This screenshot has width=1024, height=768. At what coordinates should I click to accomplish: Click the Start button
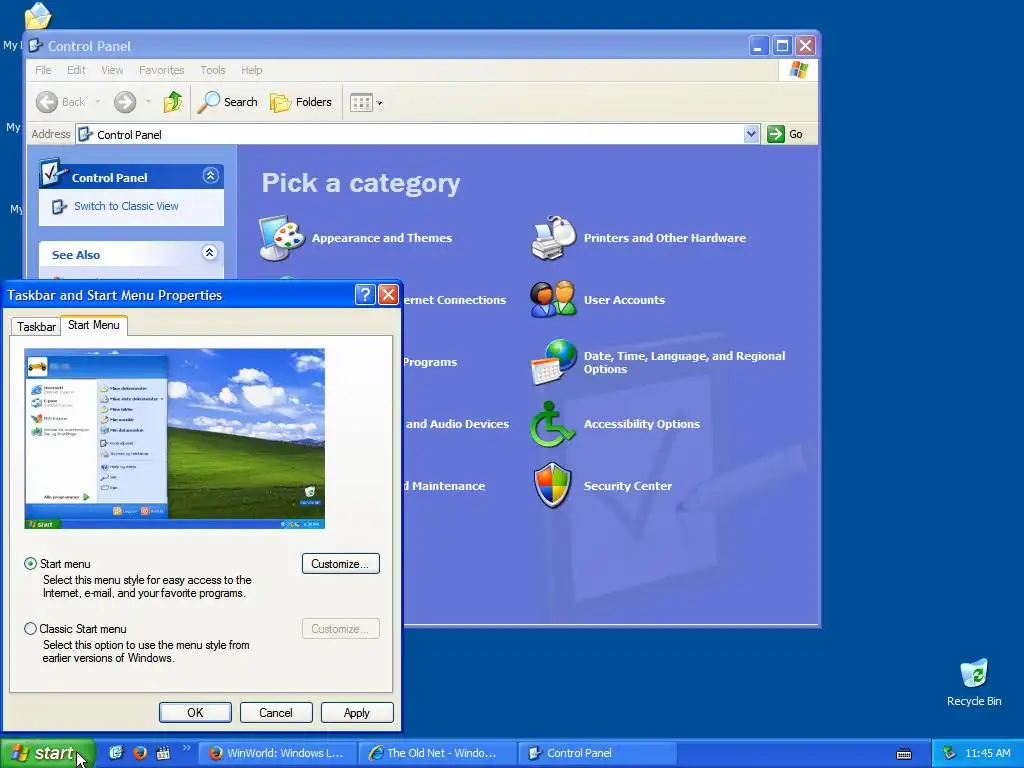point(47,753)
